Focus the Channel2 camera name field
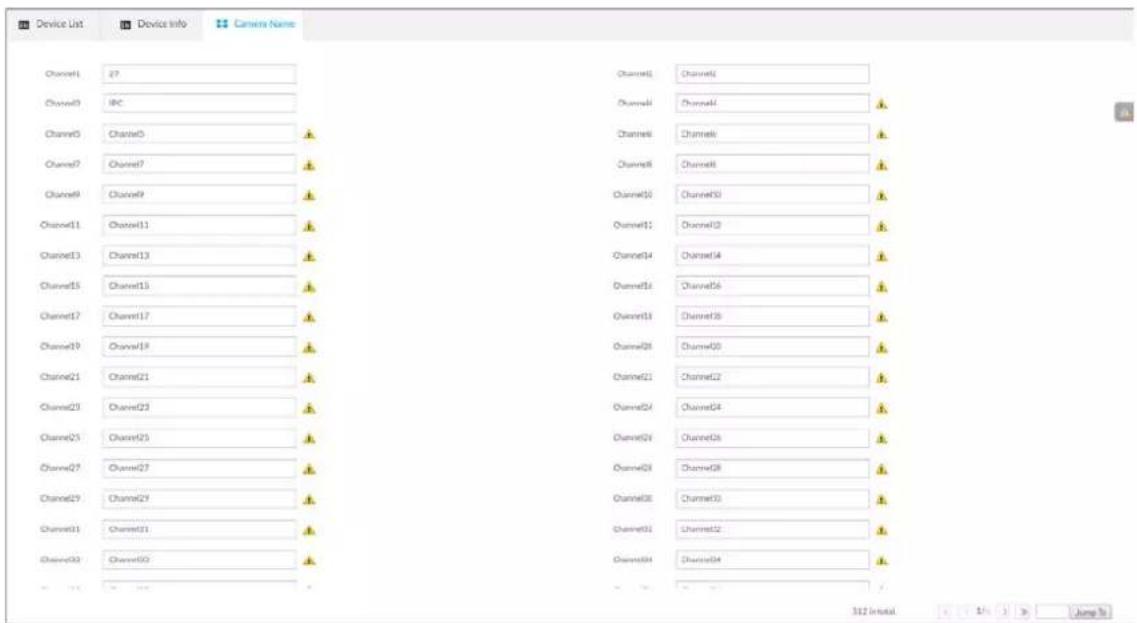The image size is (1137, 623). click(x=772, y=73)
